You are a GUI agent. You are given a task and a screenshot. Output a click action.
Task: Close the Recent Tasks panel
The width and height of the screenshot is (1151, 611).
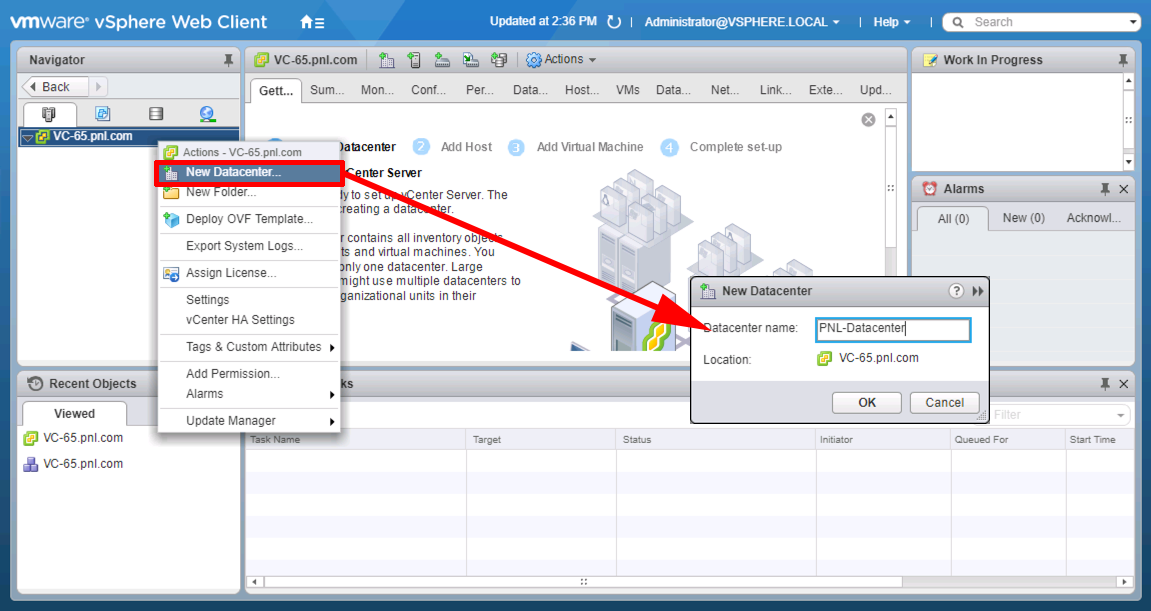click(1124, 384)
